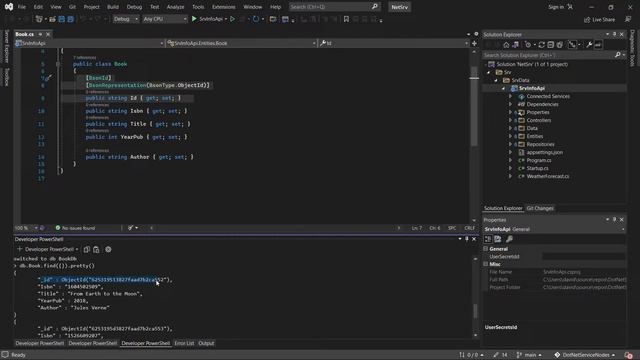This screenshot has height=360, width=640.
Task: Click the terminal Paste icon
Action: (x=96, y=249)
